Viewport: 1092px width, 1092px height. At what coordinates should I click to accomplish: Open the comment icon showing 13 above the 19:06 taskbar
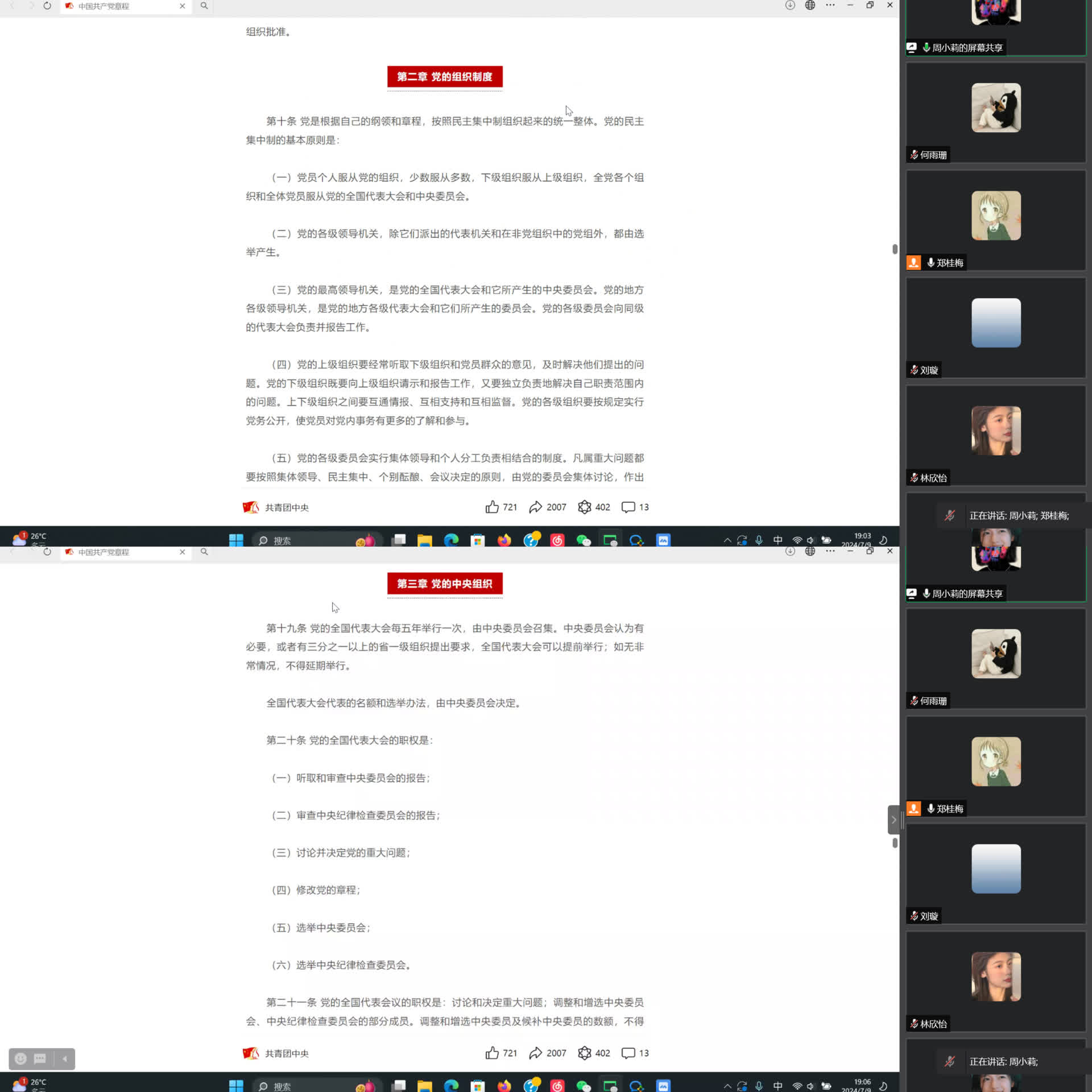coord(628,1053)
